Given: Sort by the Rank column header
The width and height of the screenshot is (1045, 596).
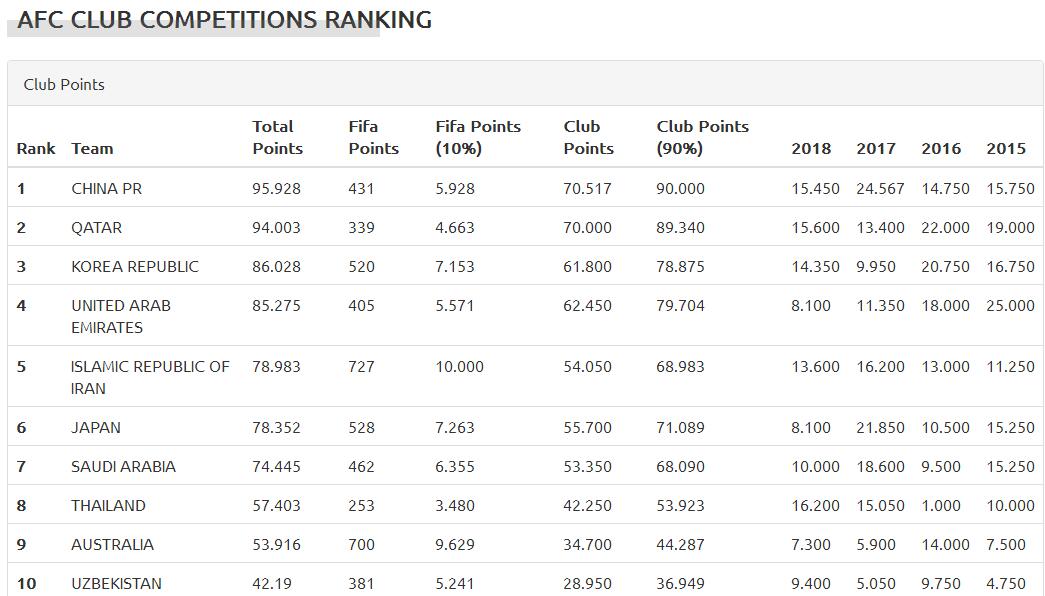Looking at the screenshot, I should click(36, 148).
